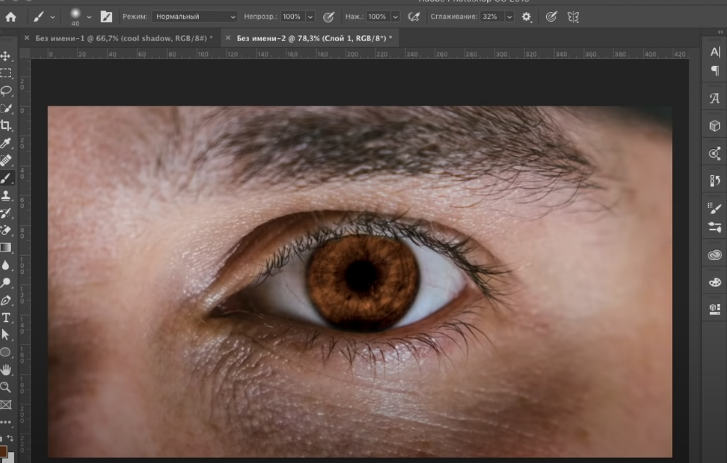Select the 'Без имени-2' document tab
Image resolution: width=727 pixels, height=463 pixels.
tap(309, 37)
